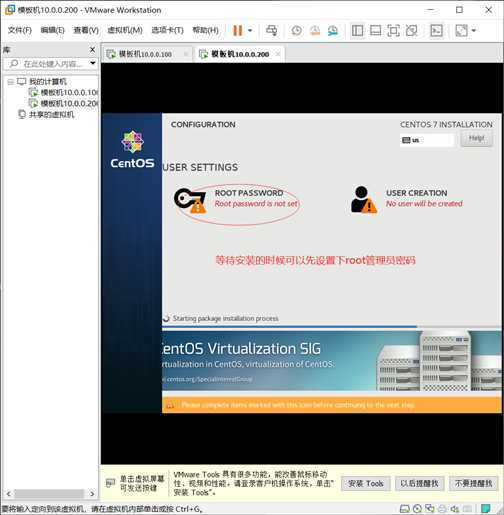This screenshot has width=504, height=515.
Task: Click the Help! button in installer
Action: [x=476, y=138]
